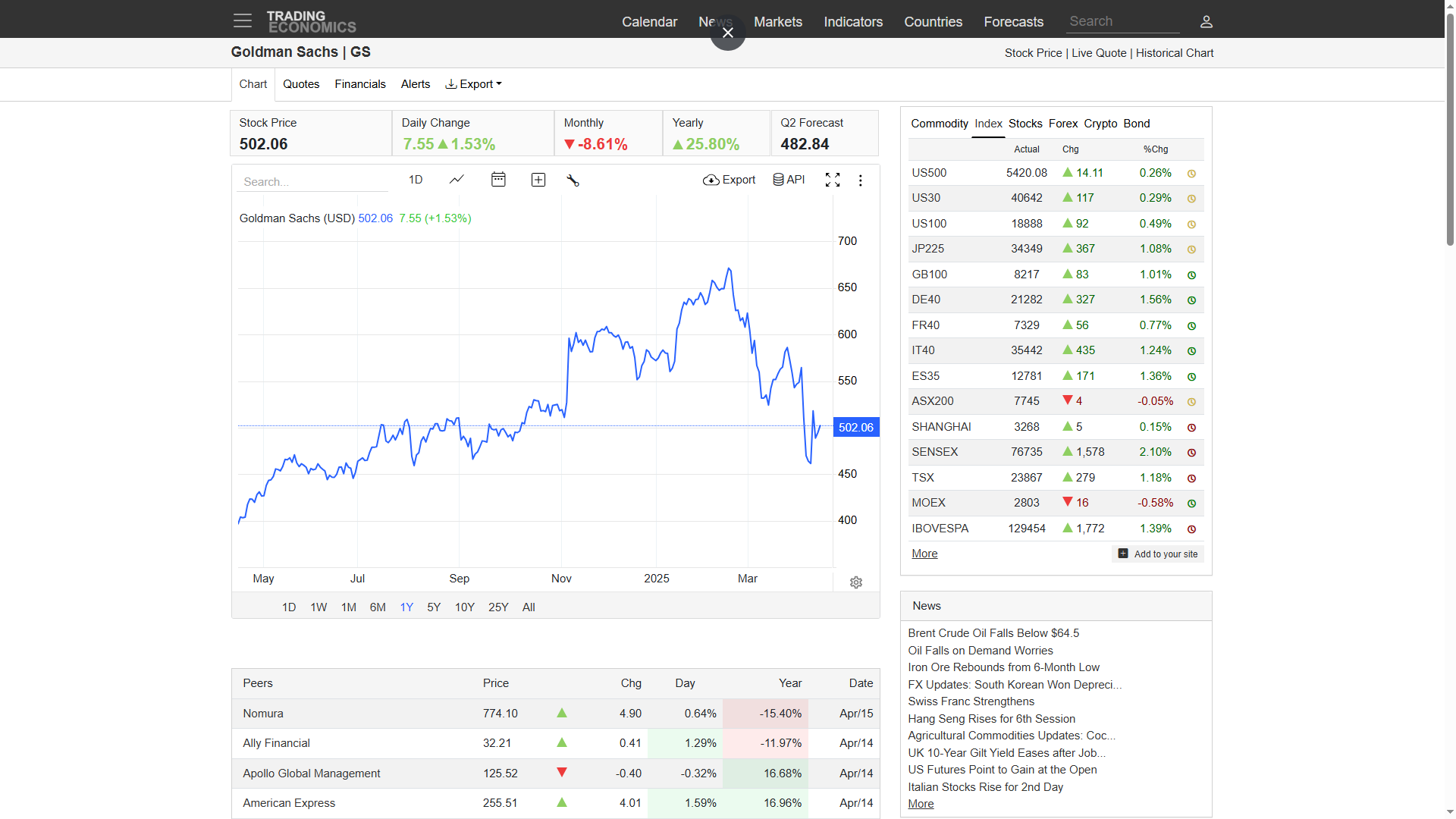Open chart tools wrench icon
Viewport: 1456px width, 819px height.
pyautogui.click(x=573, y=180)
